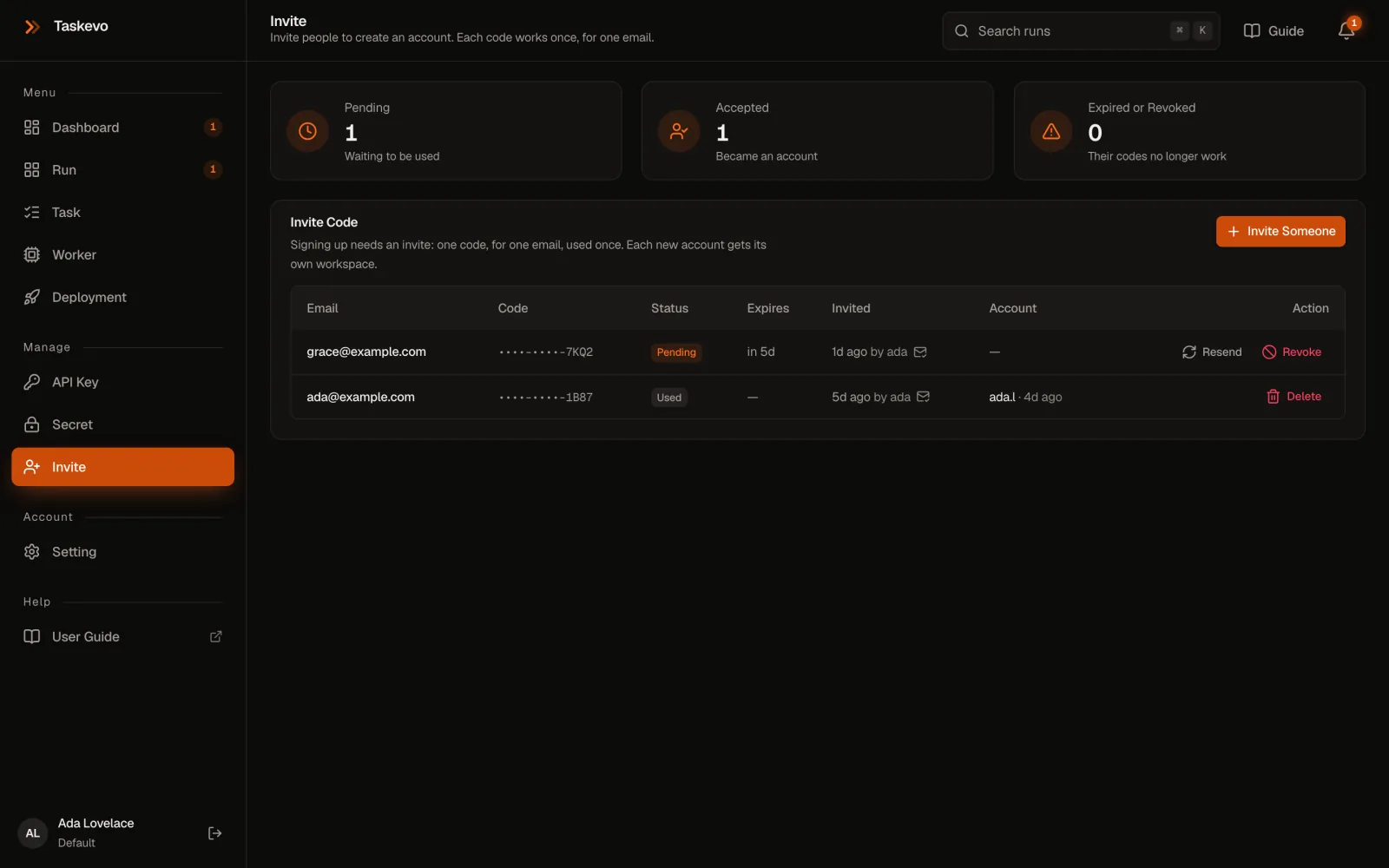Select the active Invite sidebar item
The width and height of the screenshot is (1389, 868).
coord(122,467)
